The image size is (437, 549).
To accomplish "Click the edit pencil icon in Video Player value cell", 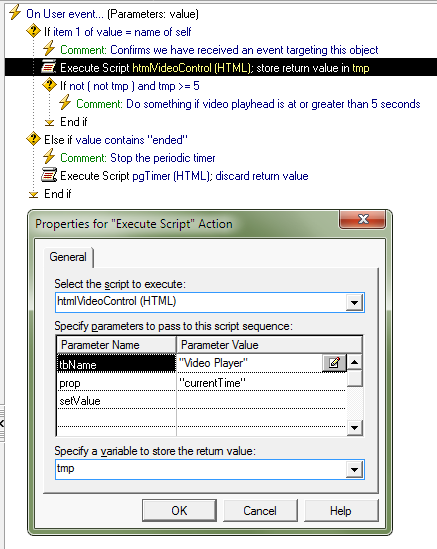I will tap(334, 363).
